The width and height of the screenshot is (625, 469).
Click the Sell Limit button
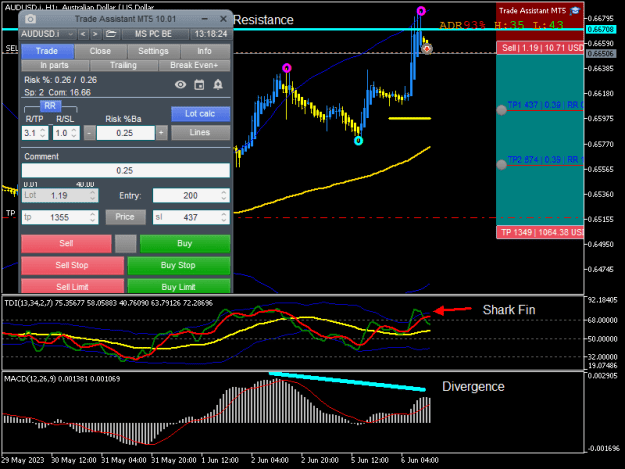72,287
